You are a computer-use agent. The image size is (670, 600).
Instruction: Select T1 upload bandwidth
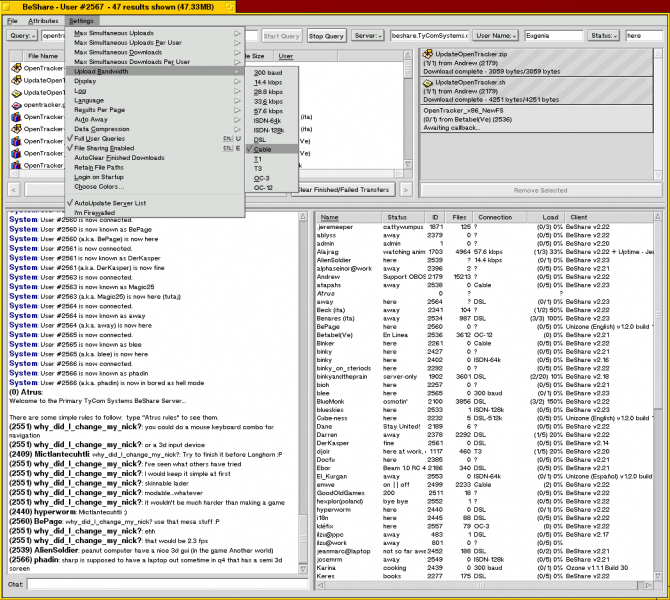coord(272,159)
